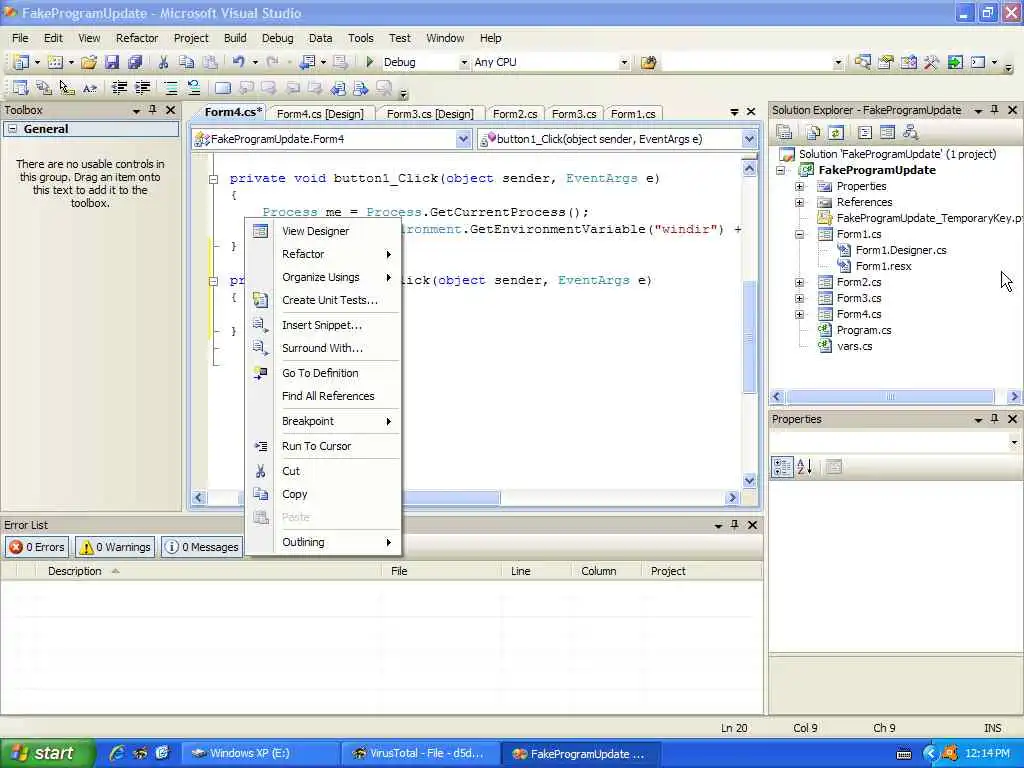Open the Toolbox toolbar icon (wrench and hammer)
Viewport: 1024px width, 768px height.
click(x=931, y=63)
